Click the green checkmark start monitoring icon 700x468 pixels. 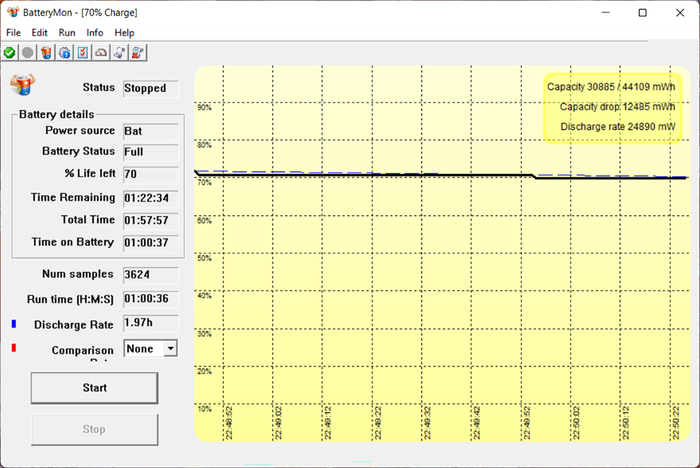pos(9,53)
